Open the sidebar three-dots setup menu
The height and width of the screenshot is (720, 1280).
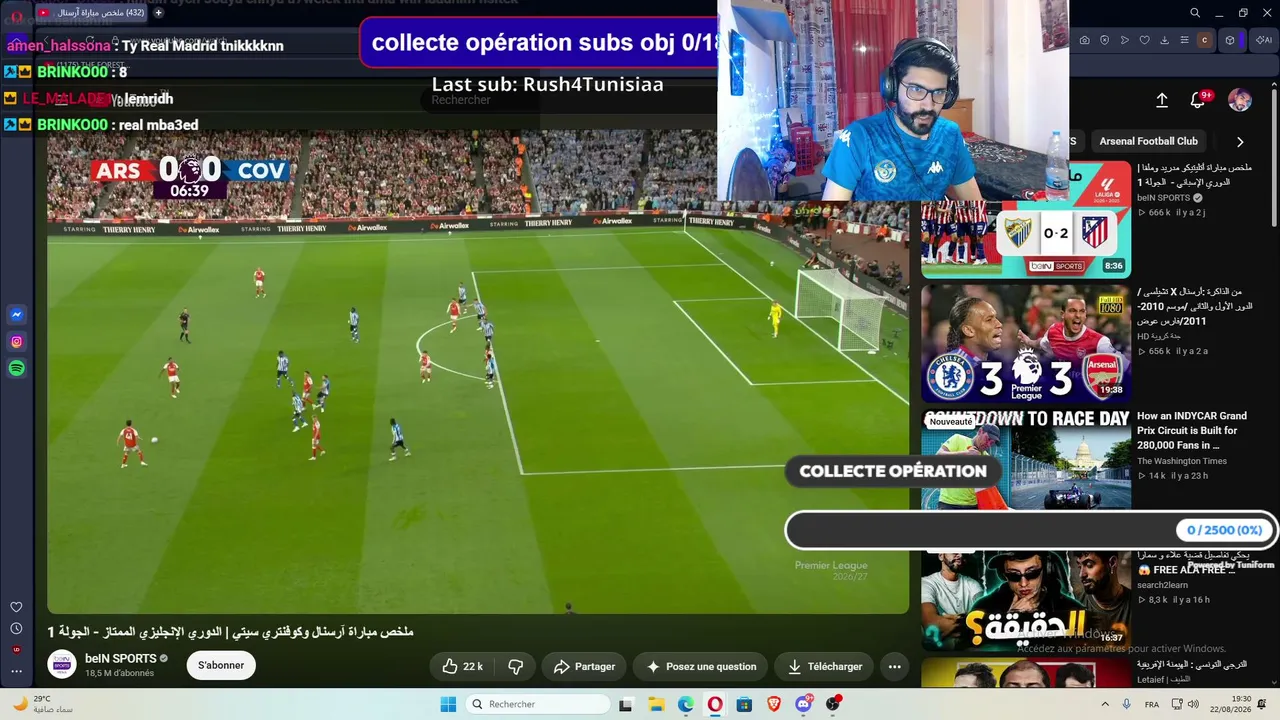[x=16, y=671]
